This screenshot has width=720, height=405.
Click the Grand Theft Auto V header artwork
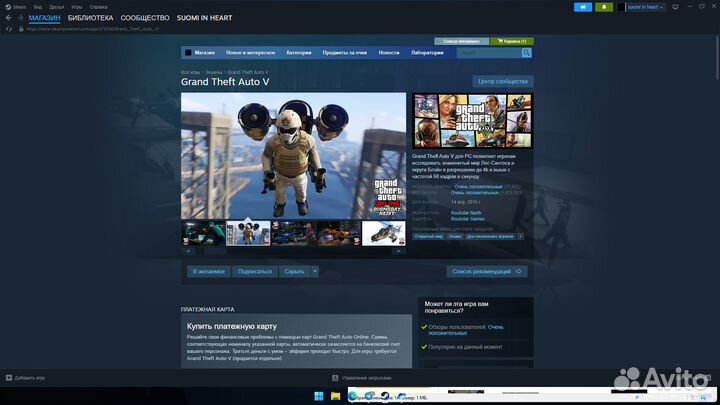[x=472, y=121]
